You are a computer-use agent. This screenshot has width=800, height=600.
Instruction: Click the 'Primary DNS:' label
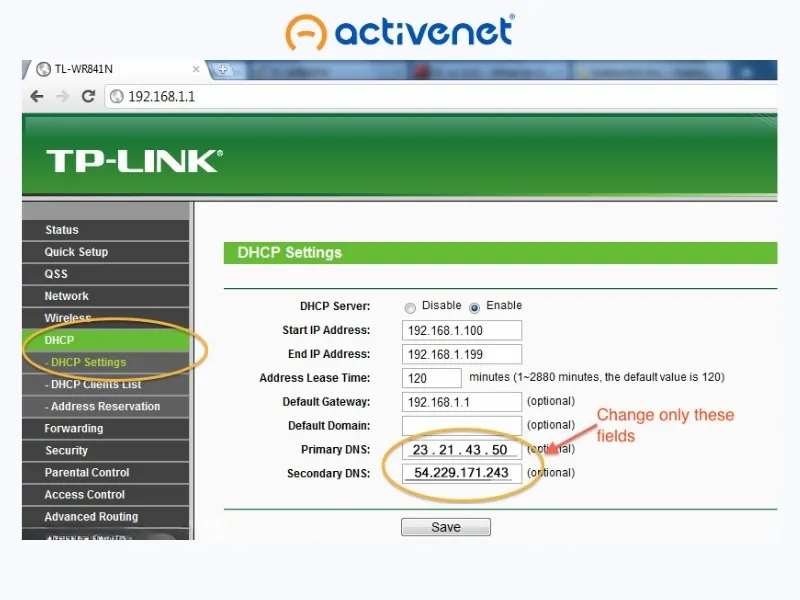[x=335, y=449]
